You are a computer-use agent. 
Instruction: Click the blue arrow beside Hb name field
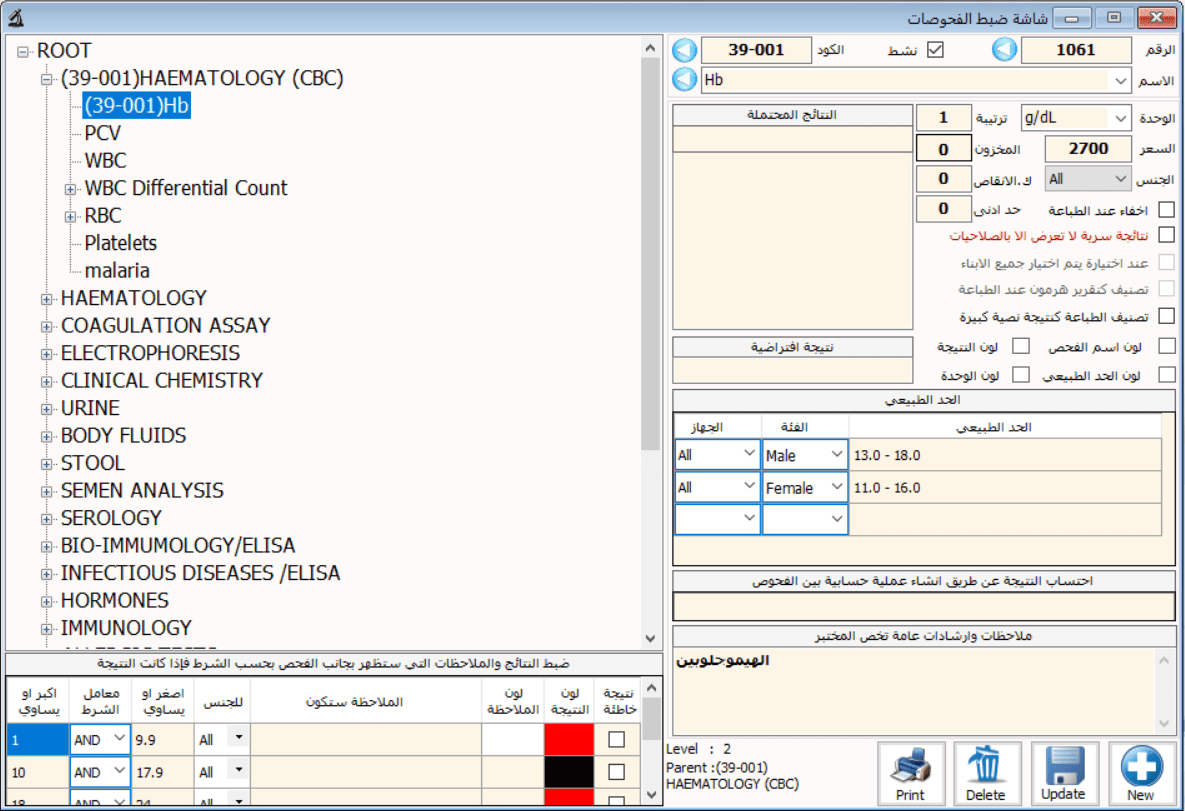[684, 80]
